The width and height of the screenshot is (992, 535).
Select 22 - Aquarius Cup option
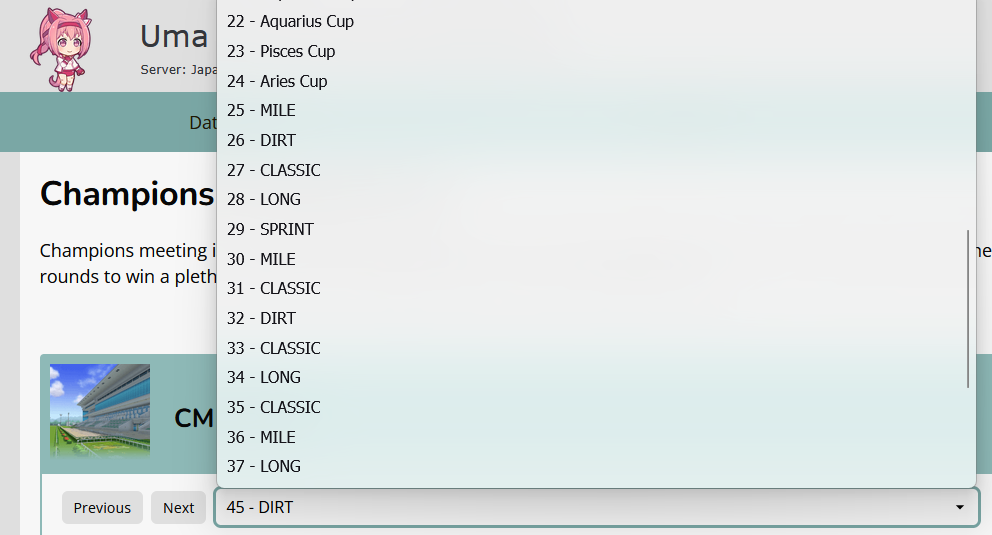pos(596,22)
